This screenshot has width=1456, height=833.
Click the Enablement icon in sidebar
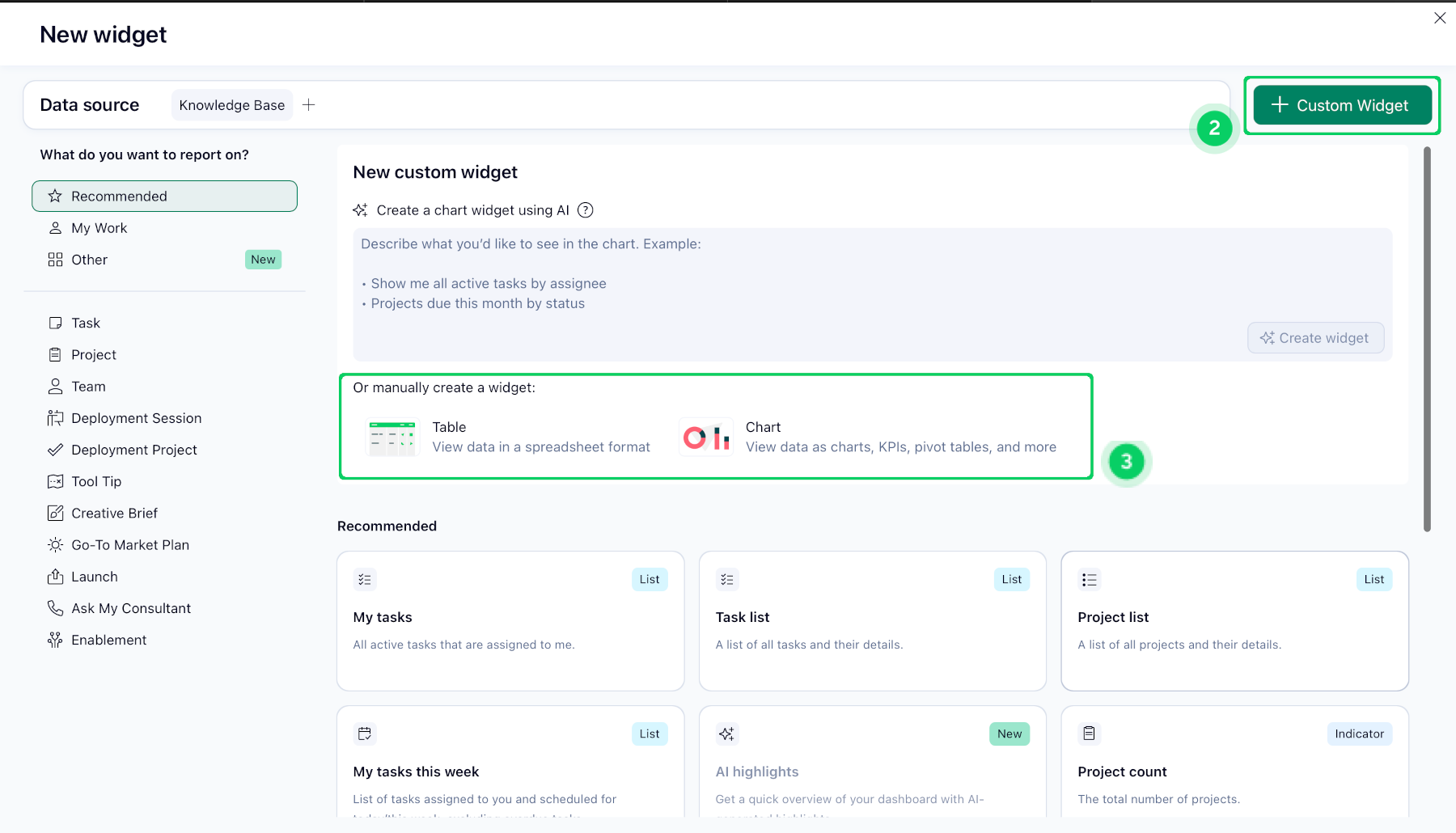(x=55, y=640)
